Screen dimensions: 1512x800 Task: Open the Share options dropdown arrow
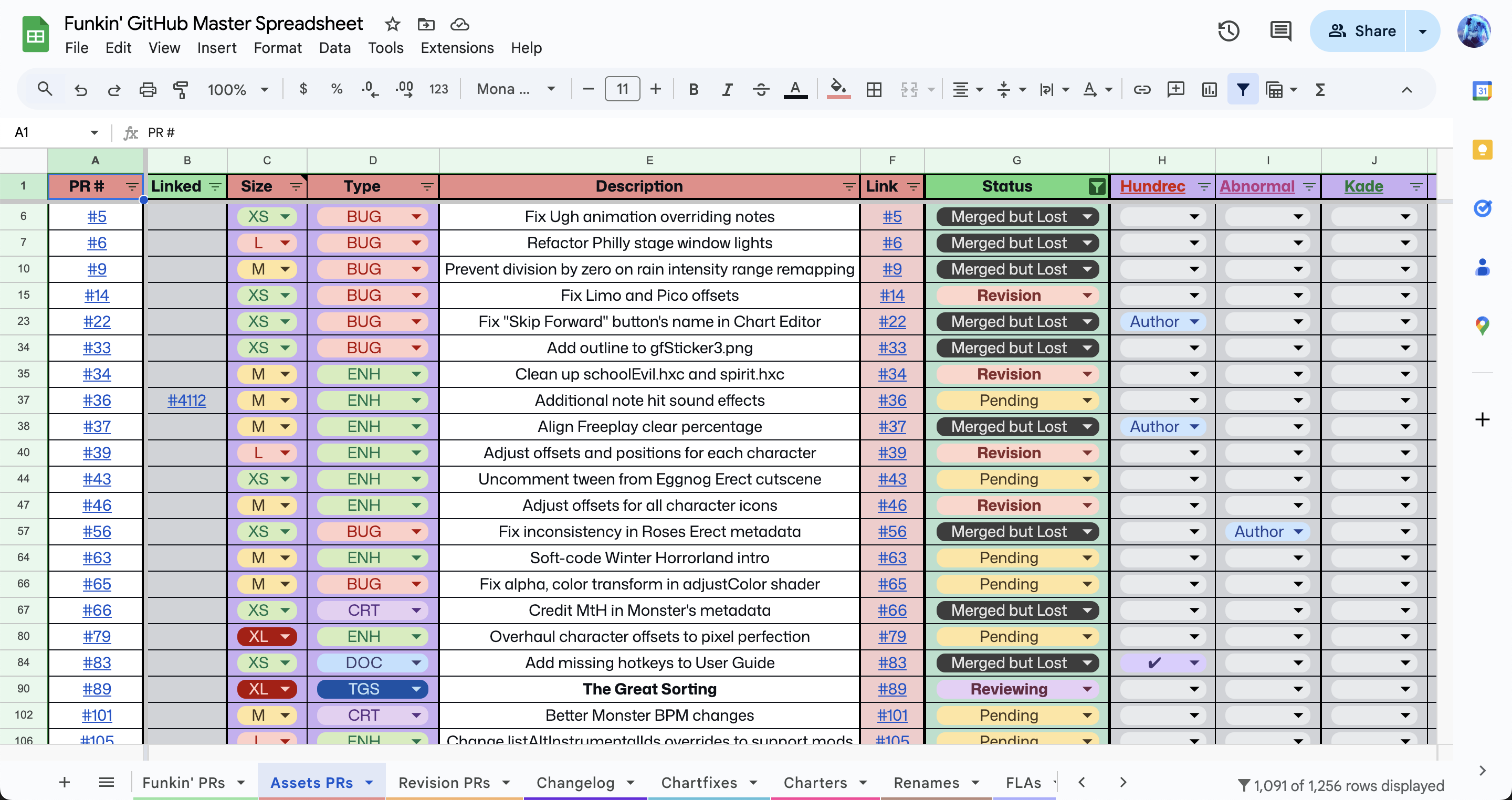(1423, 31)
